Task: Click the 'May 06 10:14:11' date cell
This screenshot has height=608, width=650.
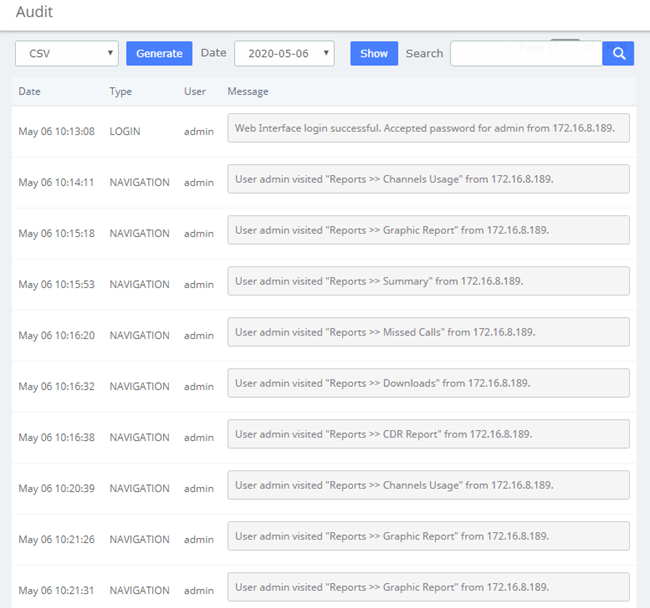Action: coord(56,182)
